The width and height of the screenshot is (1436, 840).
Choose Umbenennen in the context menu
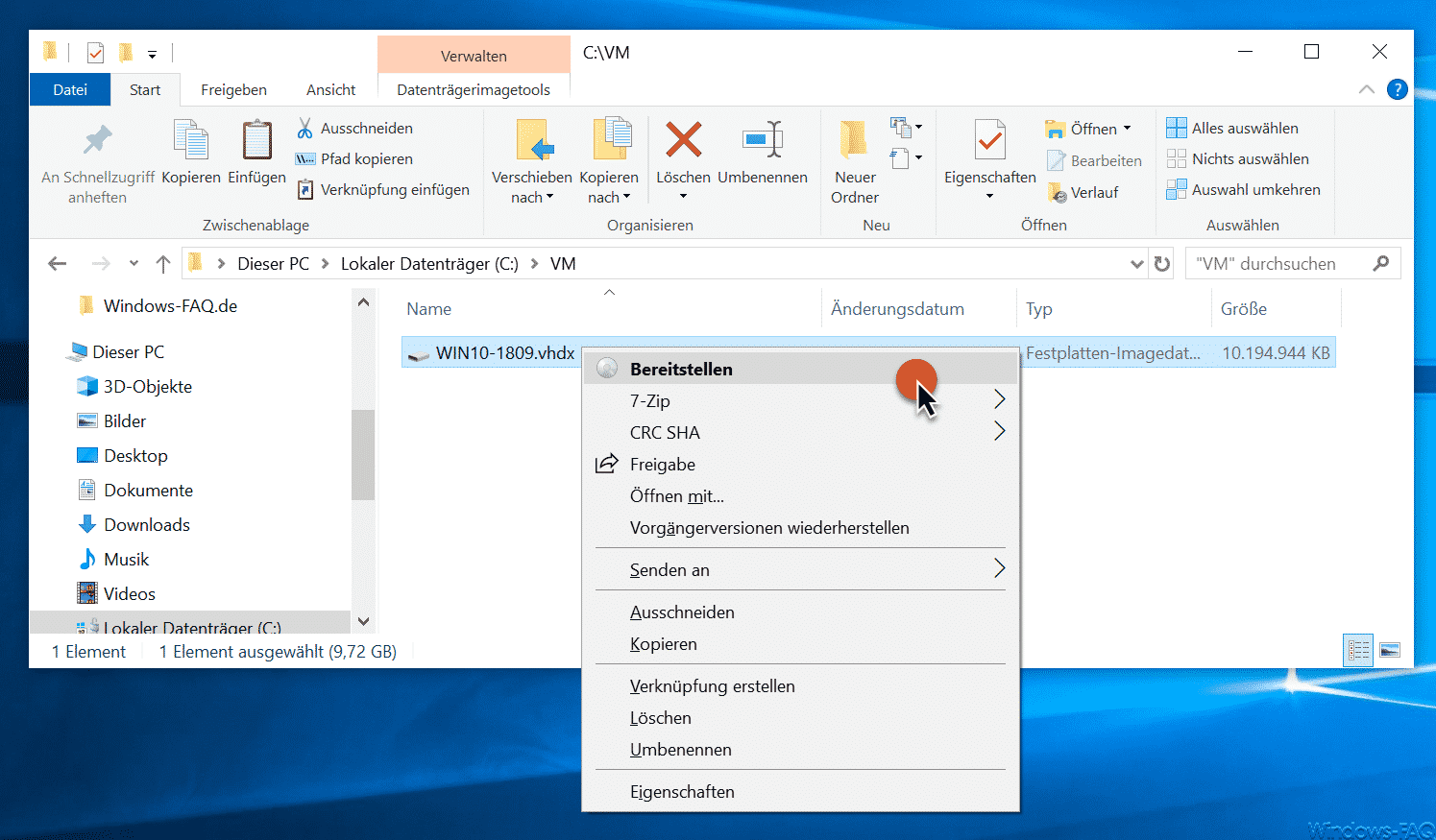pos(800,749)
